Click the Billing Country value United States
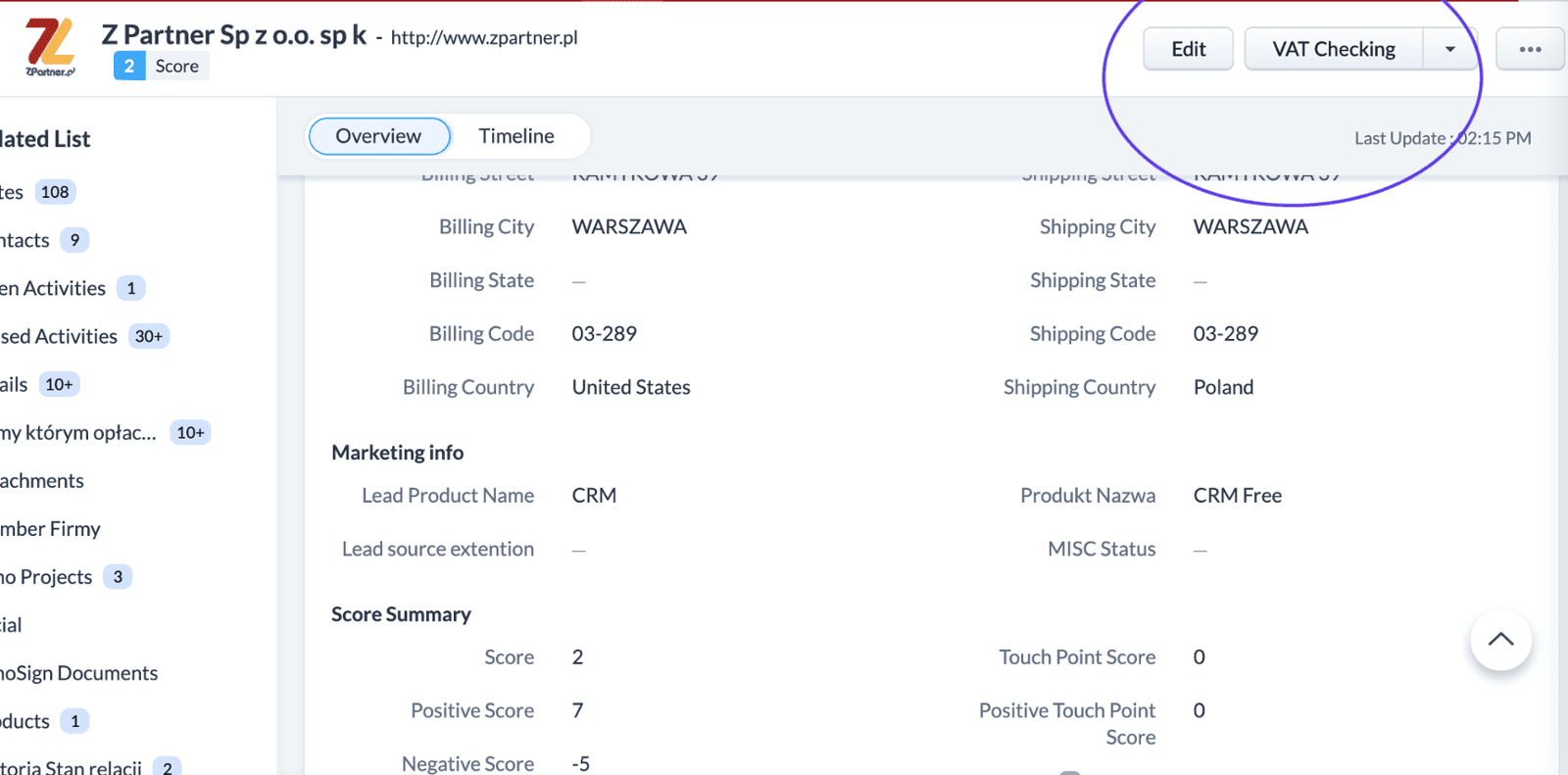 click(x=631, y=387)
